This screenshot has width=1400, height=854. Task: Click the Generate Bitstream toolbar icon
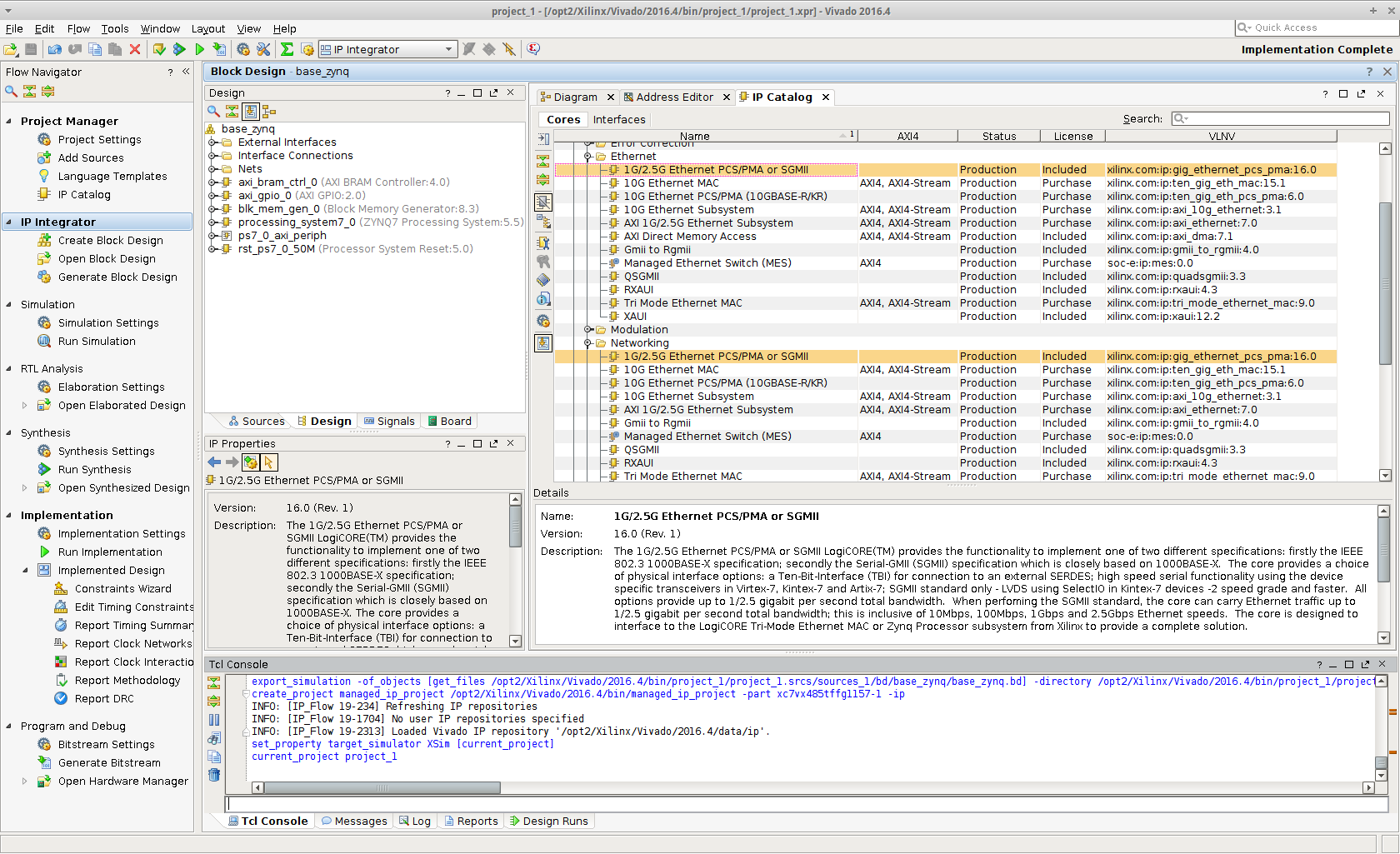219,49
